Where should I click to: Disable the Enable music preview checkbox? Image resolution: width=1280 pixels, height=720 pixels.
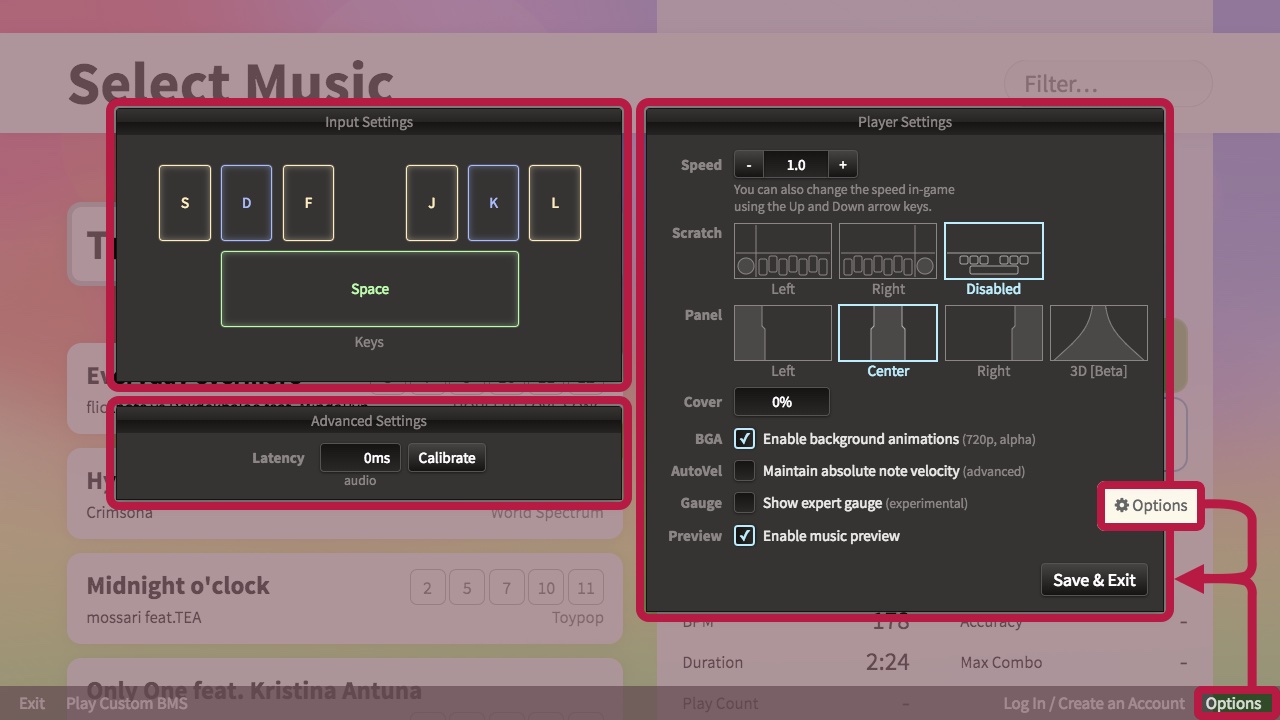click(x=744, y=536)
